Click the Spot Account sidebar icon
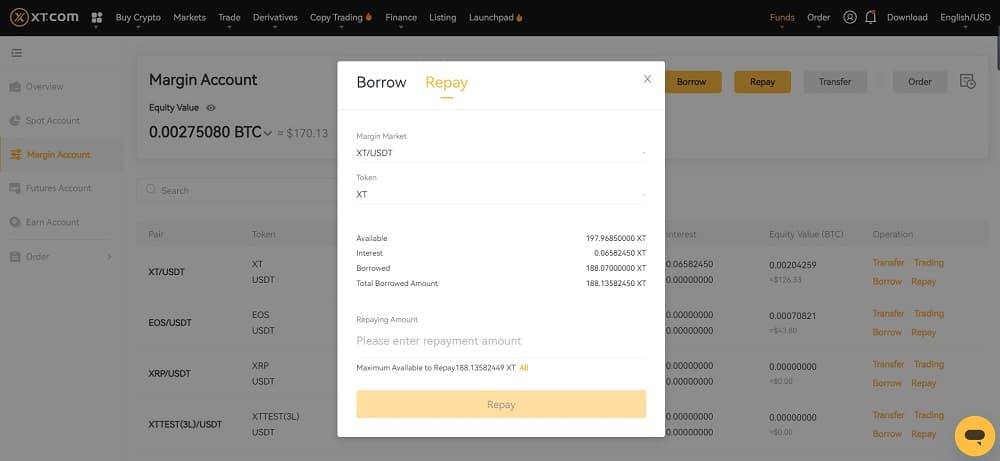The width and height of the screenshot is (1000, 461). 15,121
